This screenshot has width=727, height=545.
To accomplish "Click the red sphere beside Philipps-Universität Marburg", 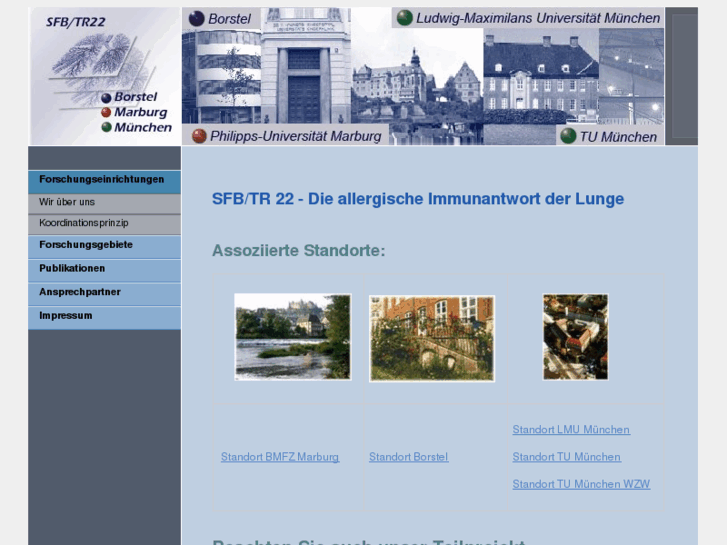I will 199,136.
